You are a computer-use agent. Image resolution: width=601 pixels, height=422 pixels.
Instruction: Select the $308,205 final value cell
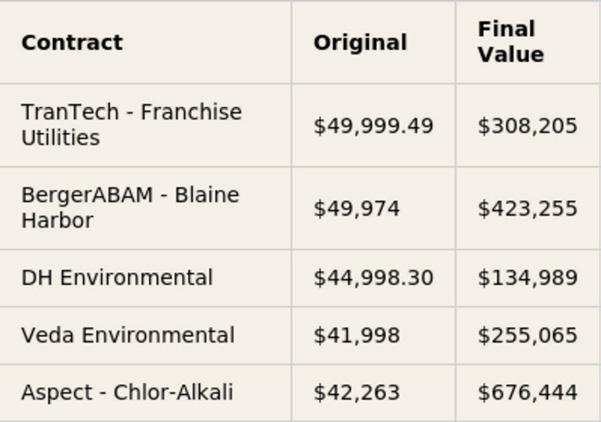point(527,126)
